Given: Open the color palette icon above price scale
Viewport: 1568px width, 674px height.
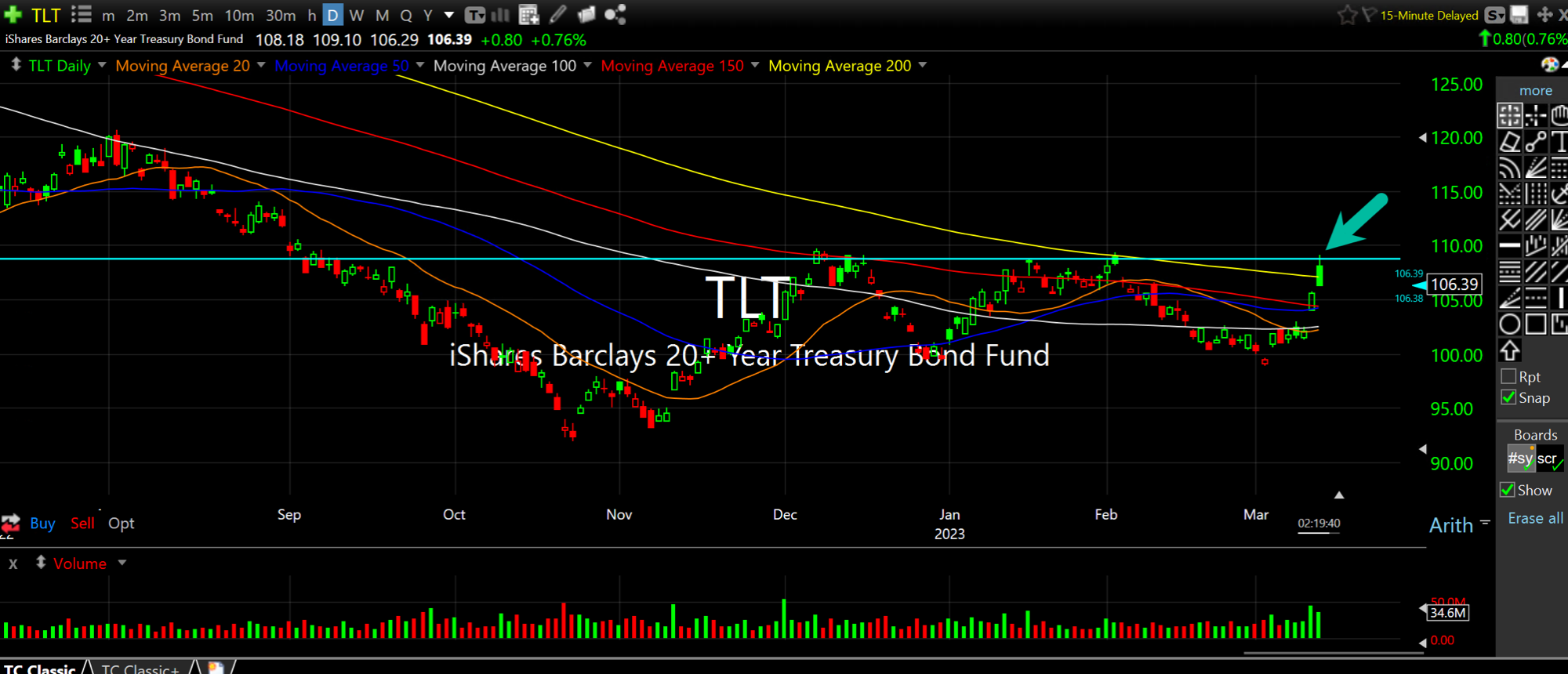Looking at the screenshot, I should tap(1549, 64).
